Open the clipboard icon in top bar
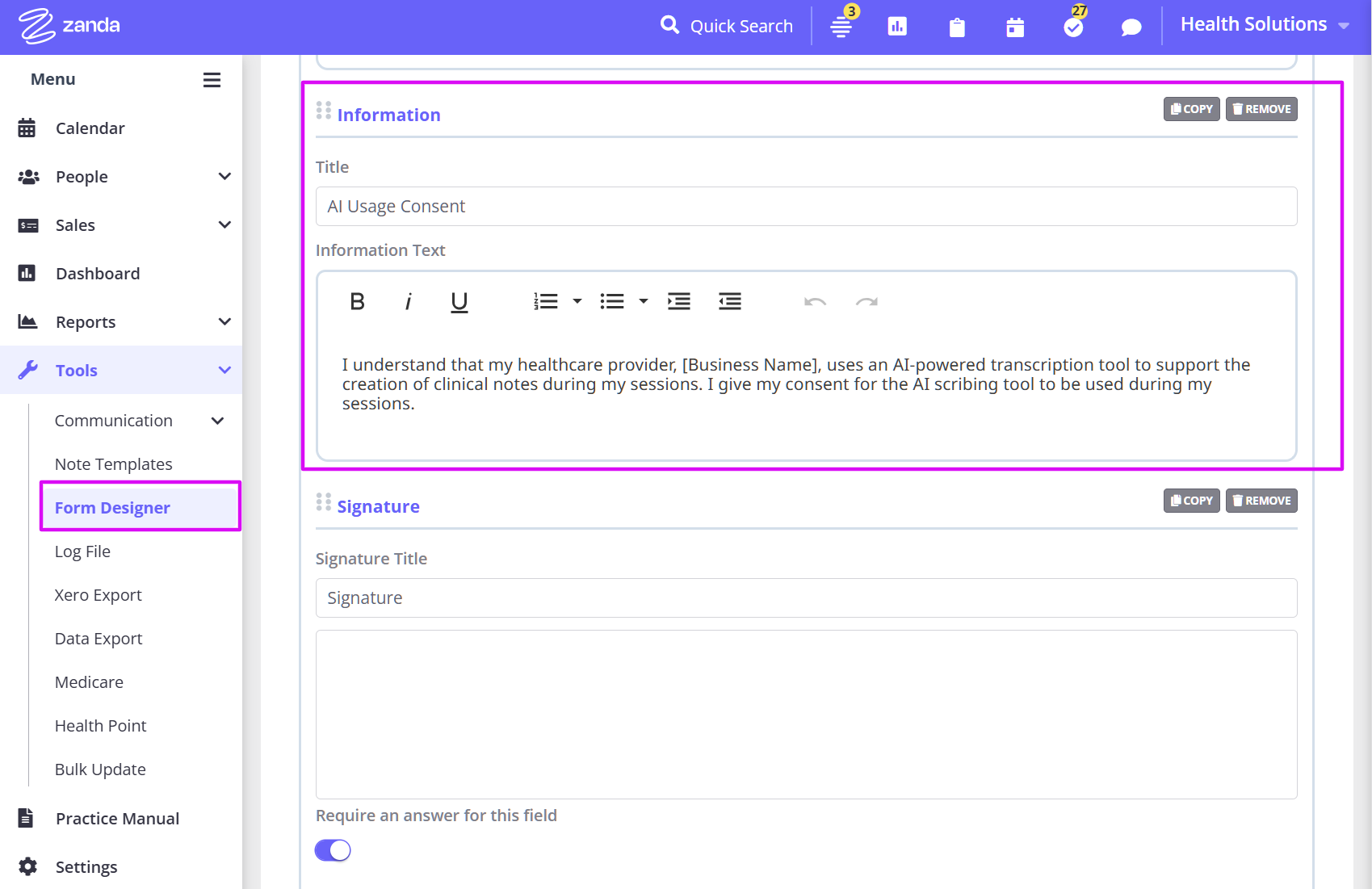This screenshot has width=1372, height=889. pyautogui.click(x=957, y=27)
